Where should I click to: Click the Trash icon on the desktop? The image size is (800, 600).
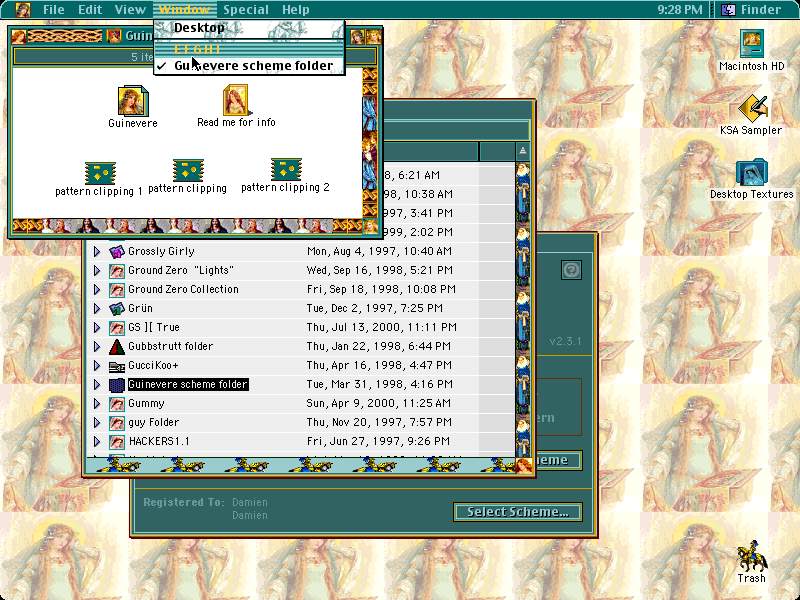coord(752,556)
